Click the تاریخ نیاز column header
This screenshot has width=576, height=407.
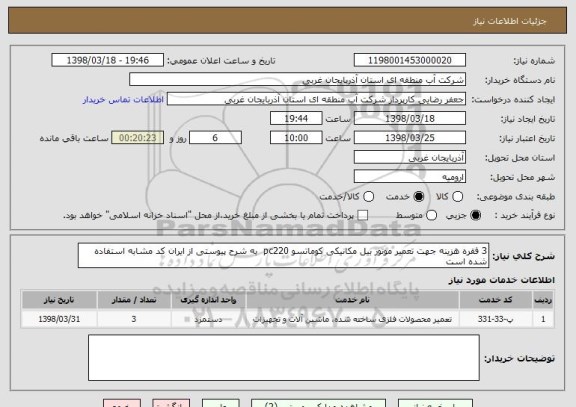(x=59, y=300)
